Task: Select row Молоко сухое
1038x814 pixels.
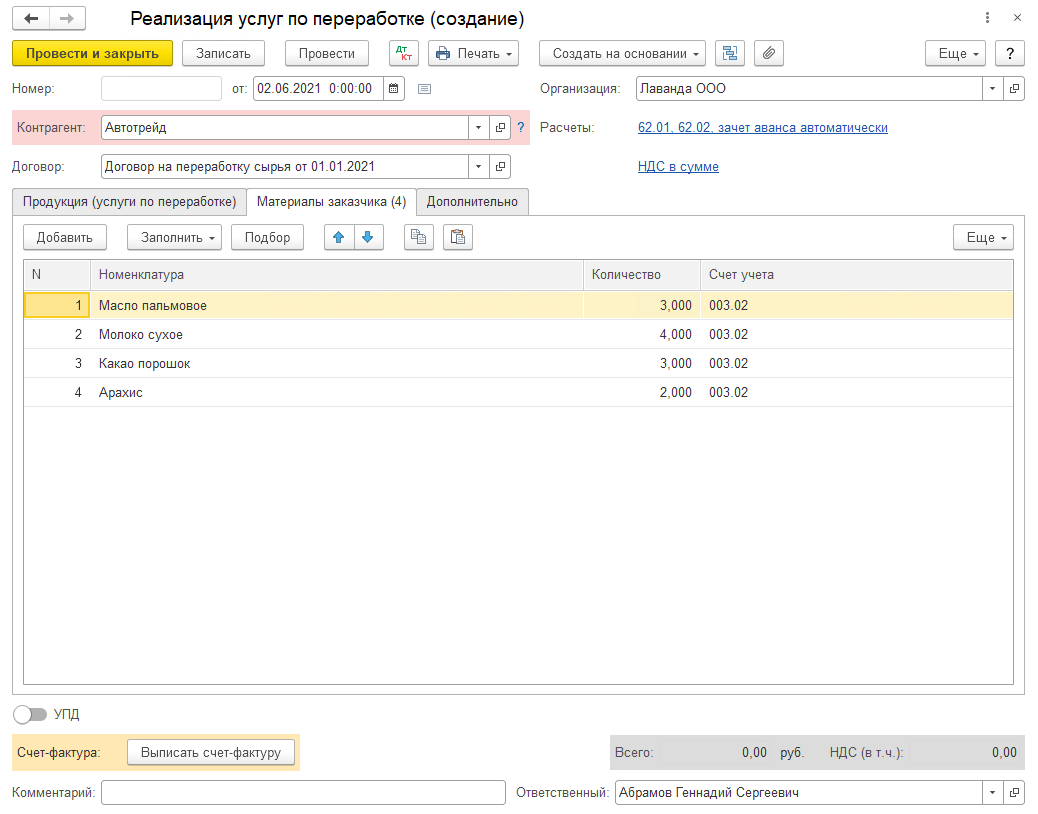Action: [518, 335]
